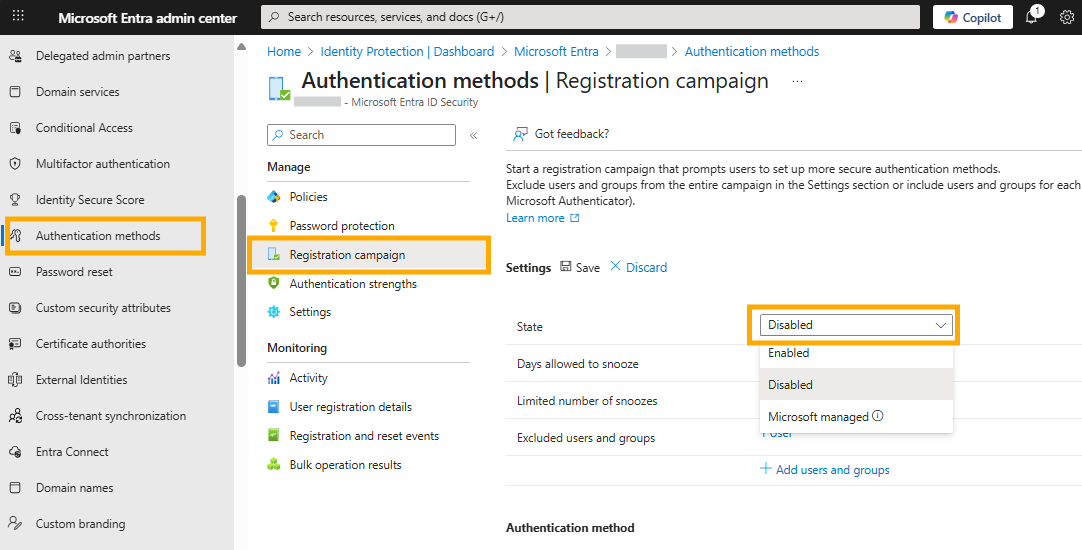Click Identity Protection | Dashboard breadcrumb
This screenshot has height=550, width=1082.
[x=407, y=51]
